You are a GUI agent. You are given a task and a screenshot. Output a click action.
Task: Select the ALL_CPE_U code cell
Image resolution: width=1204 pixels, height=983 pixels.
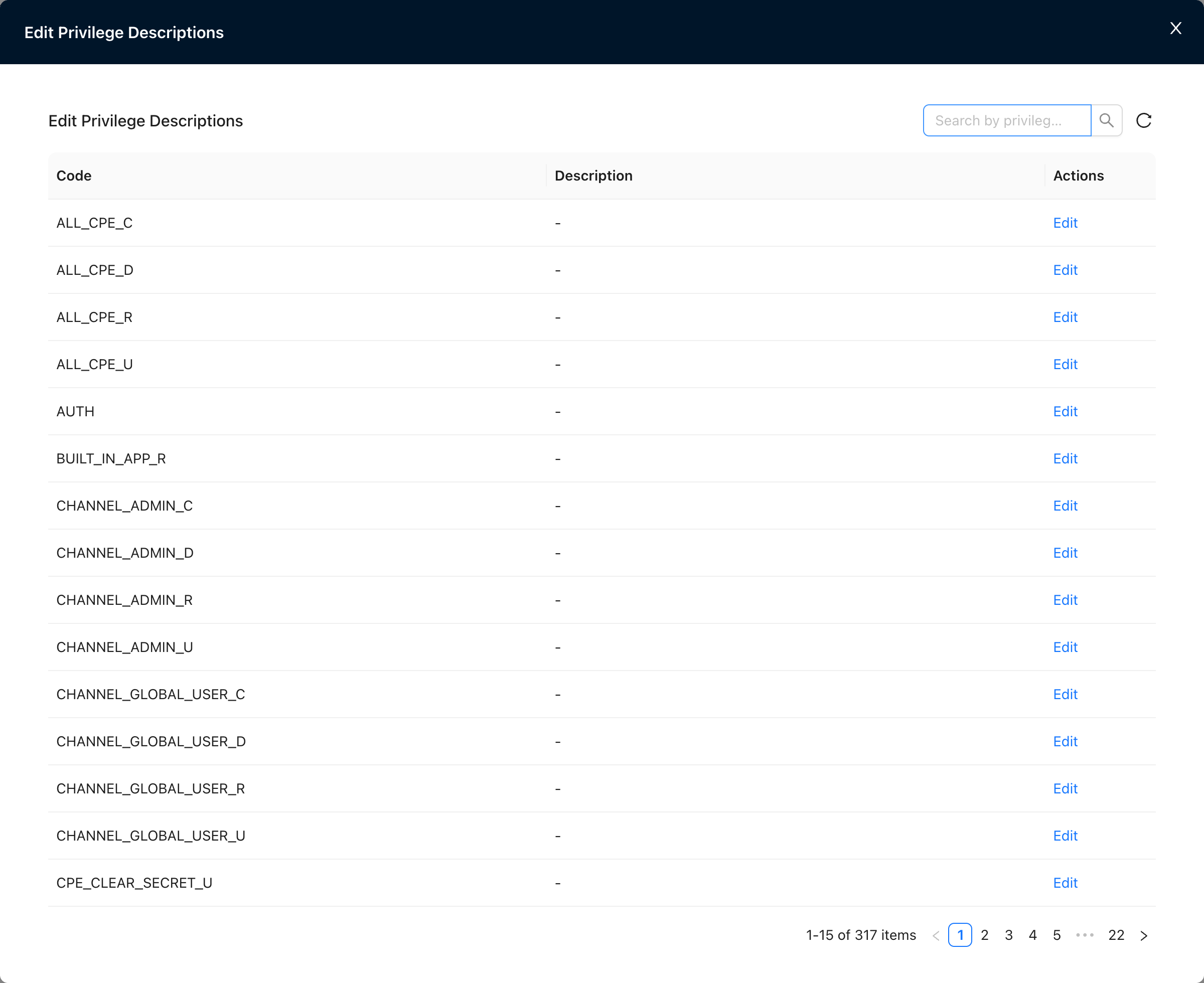297,364
